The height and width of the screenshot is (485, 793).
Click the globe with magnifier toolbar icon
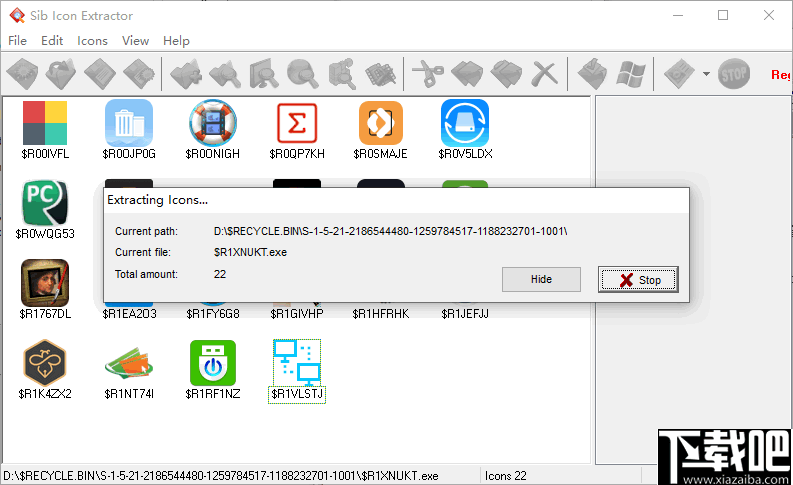click(x=303, y=74)
